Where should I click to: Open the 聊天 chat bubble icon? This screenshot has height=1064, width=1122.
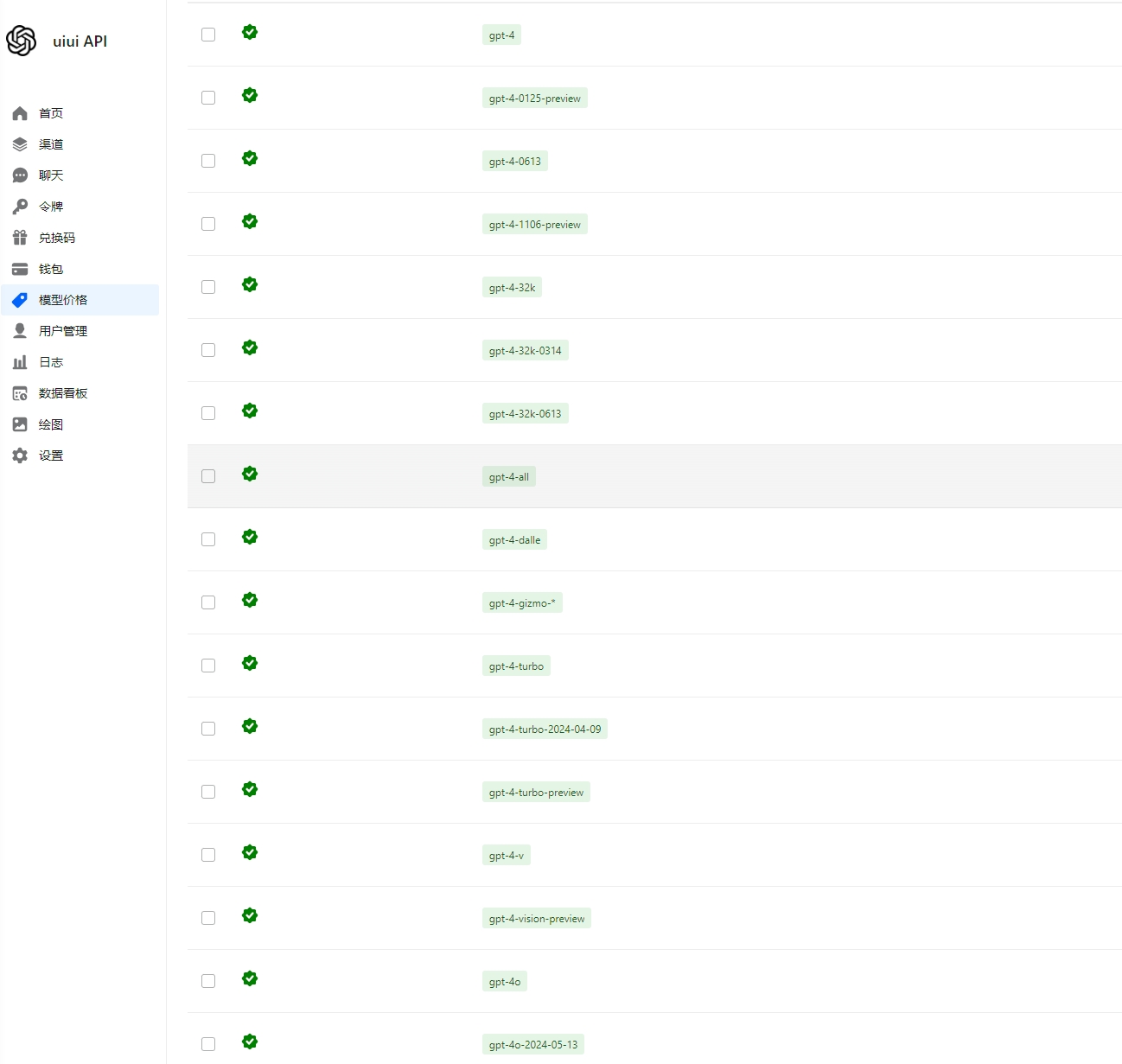(20, 175)
